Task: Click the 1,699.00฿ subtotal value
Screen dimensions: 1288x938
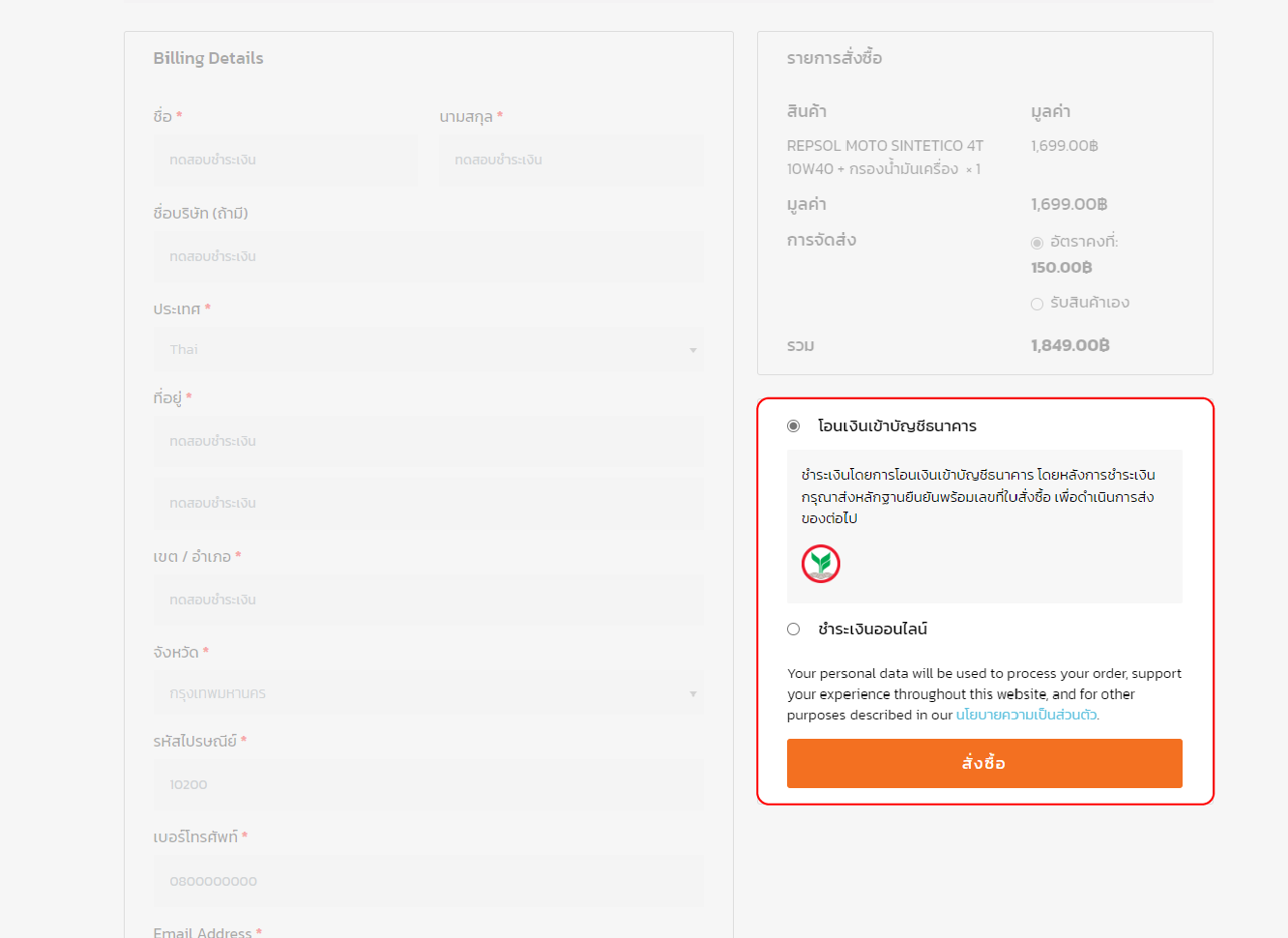Action: [x=1069, y=204]
